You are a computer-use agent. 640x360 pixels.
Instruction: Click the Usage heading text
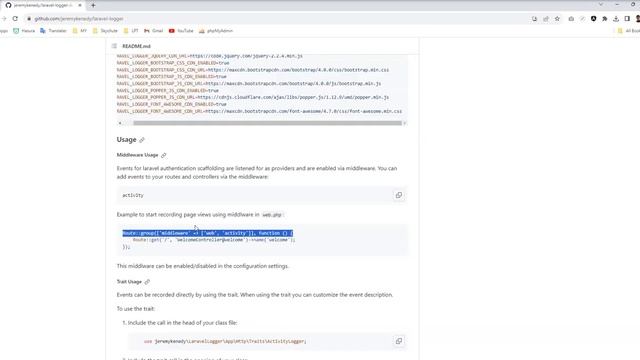tap(127, 140)
